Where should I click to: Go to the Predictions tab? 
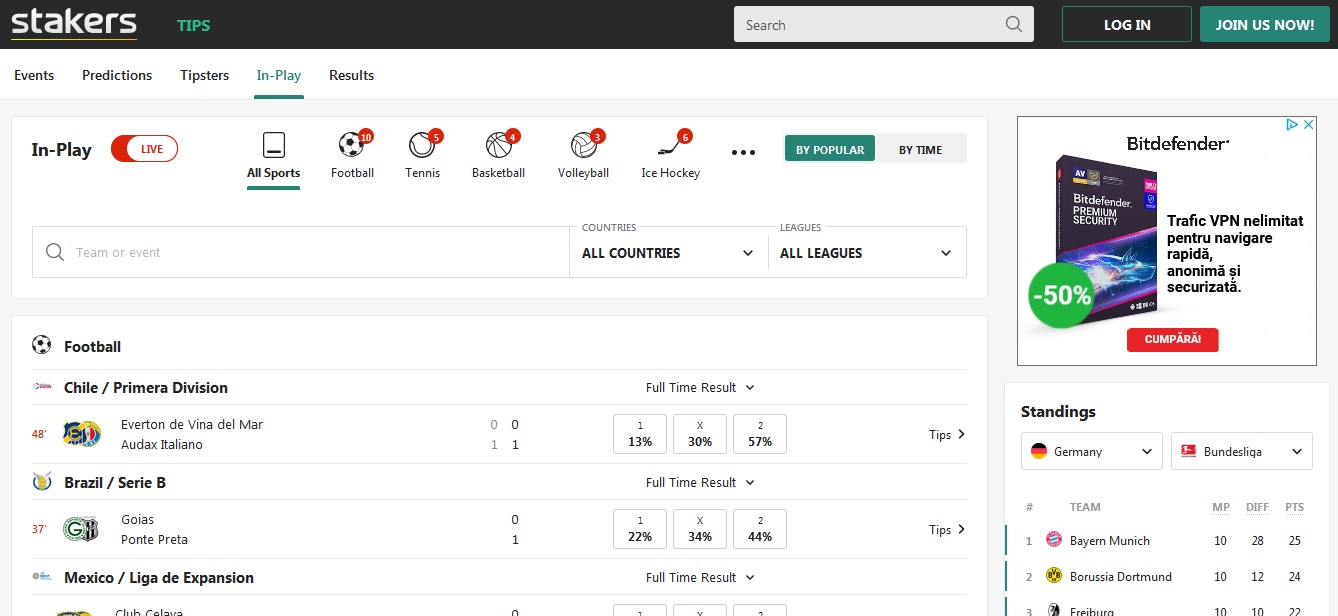coord(117,75)
